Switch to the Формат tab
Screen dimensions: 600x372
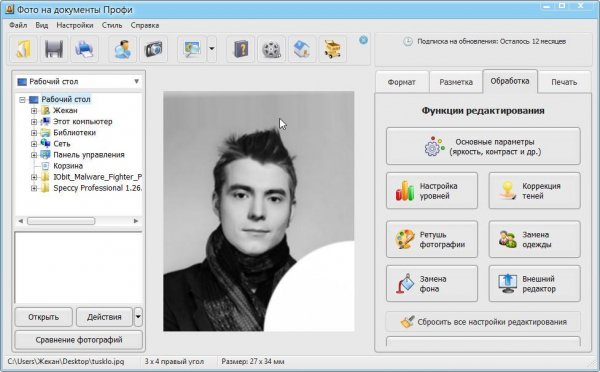click(x=402, y=82)
